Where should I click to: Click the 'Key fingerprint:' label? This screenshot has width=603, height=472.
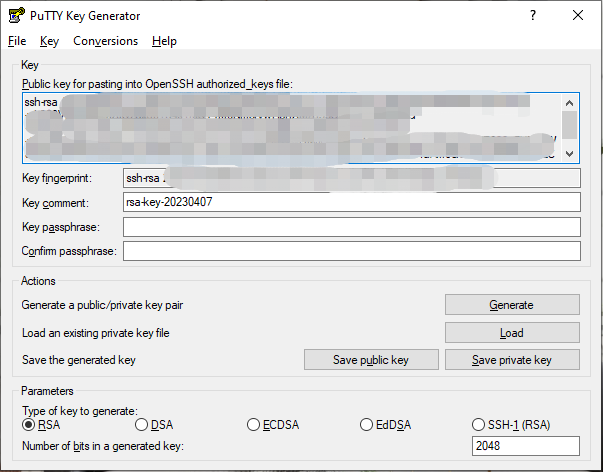click(x=57, y=178)
